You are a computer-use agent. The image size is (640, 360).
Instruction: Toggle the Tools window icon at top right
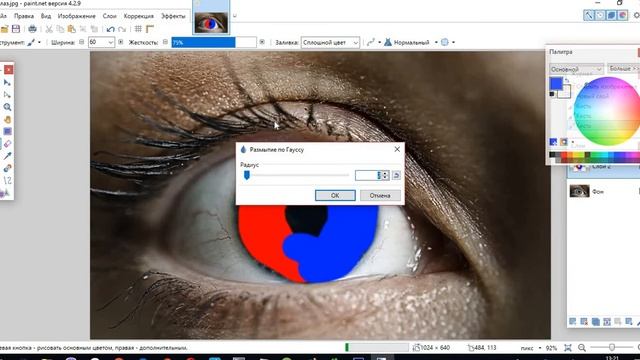589,15
